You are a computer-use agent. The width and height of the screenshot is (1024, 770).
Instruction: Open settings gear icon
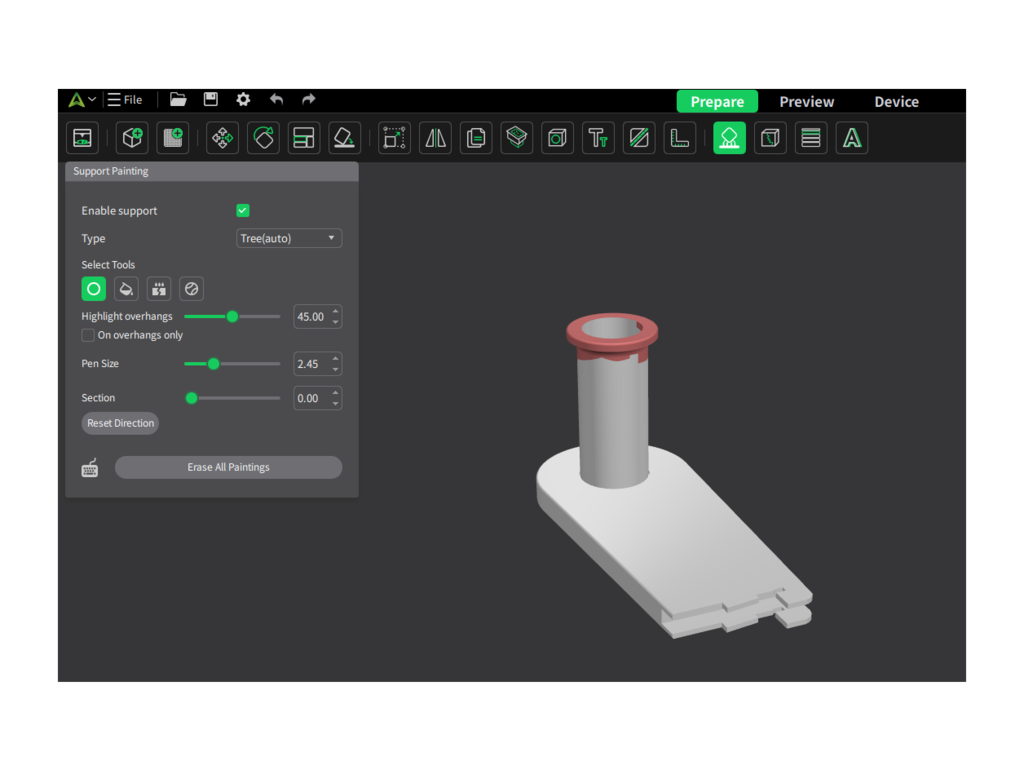(x=243, y=99)
